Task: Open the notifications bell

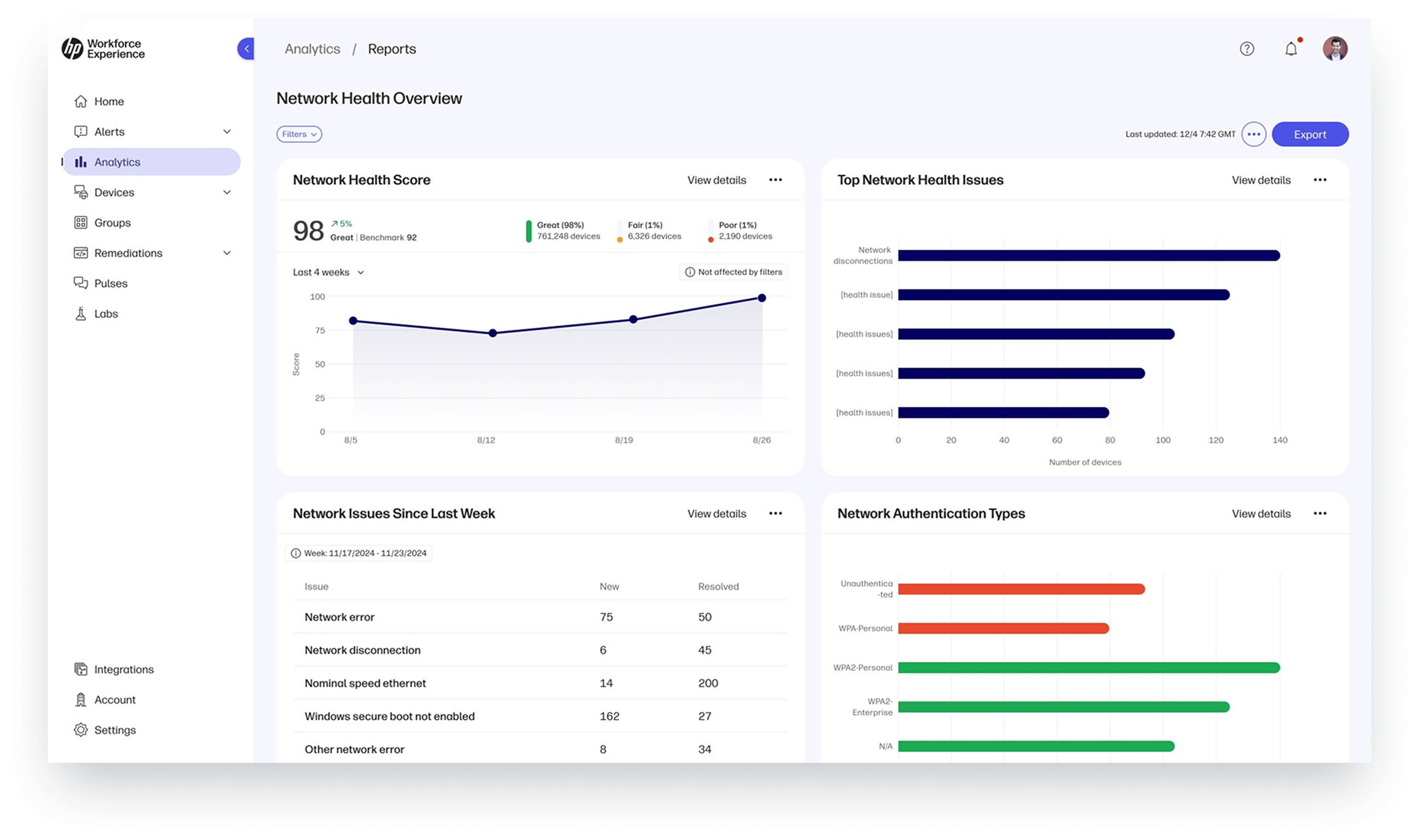Action: [1290, 49]
